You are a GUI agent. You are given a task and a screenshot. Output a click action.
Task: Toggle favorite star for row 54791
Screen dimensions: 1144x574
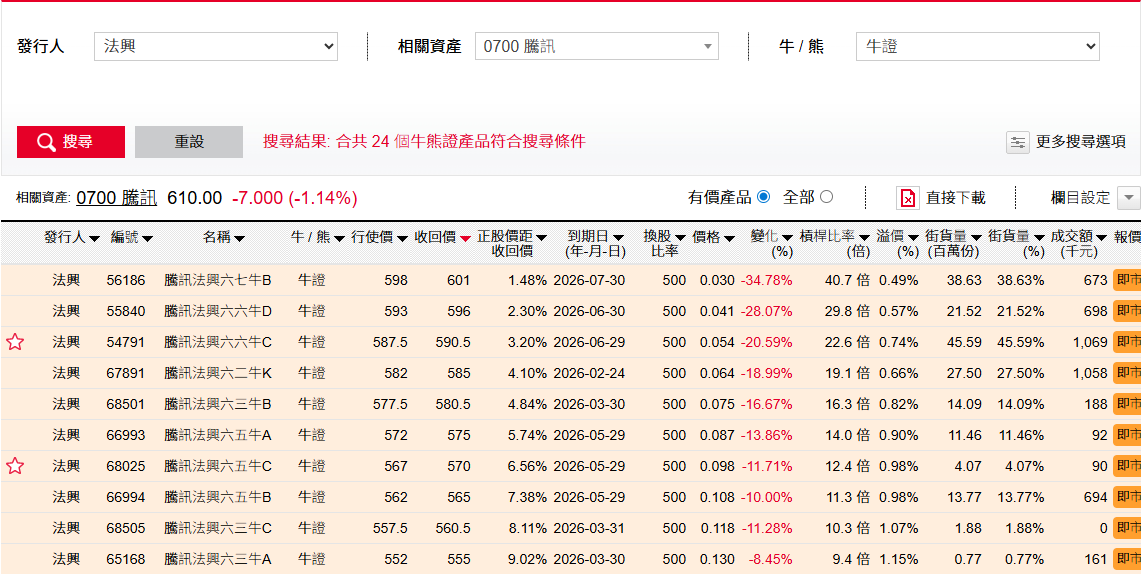click(x=15, y=341)
